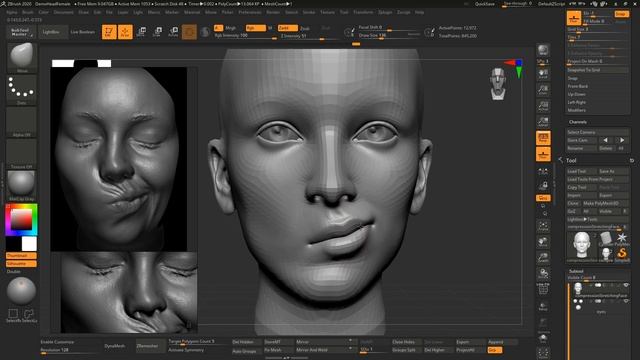This screenshot has height=360, width=640.
Task: Click the Transp transparency icon
Action: 543,306
